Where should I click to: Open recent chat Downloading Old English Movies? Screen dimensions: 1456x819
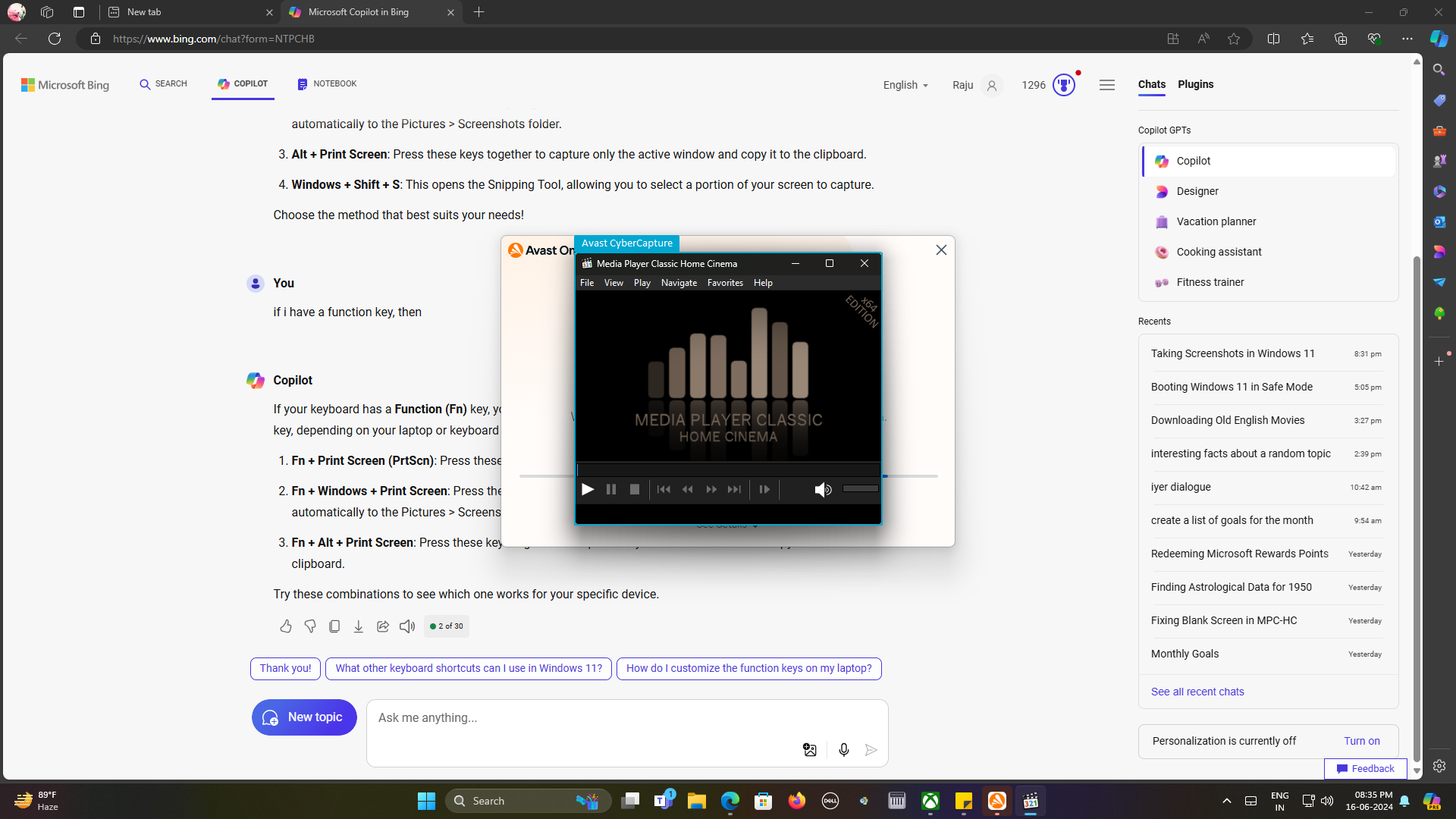coord(1267,421)
